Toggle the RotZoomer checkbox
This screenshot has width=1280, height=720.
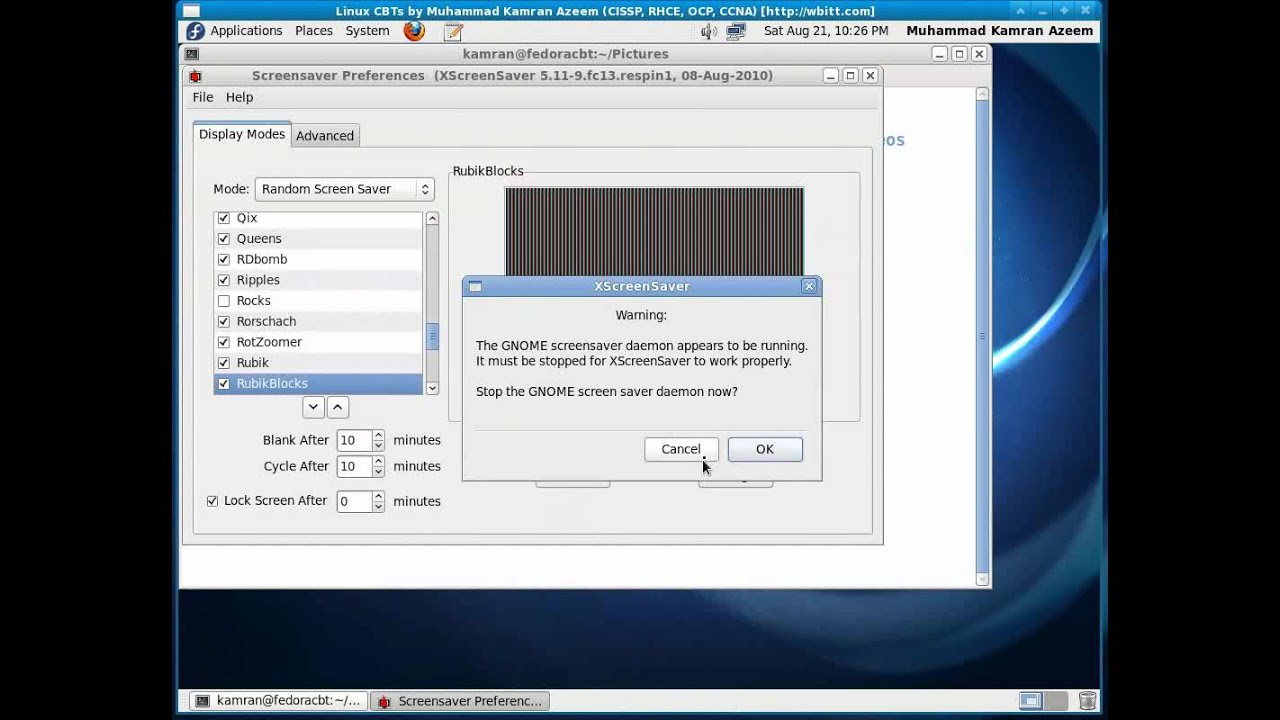(224, 342)
